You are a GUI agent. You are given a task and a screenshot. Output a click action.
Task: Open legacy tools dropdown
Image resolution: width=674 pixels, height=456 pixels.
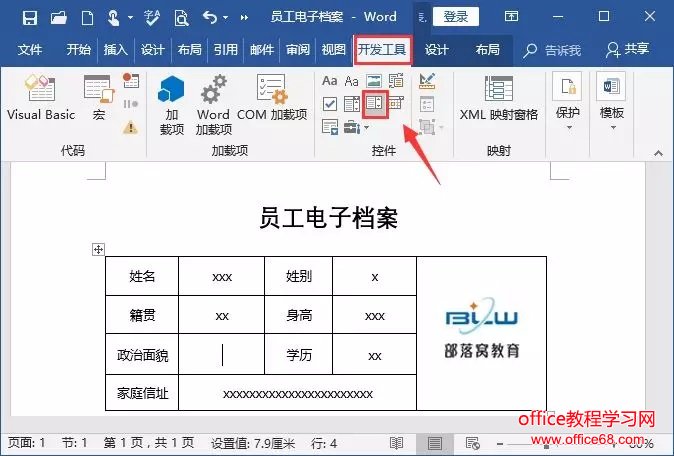pos(356,127)
